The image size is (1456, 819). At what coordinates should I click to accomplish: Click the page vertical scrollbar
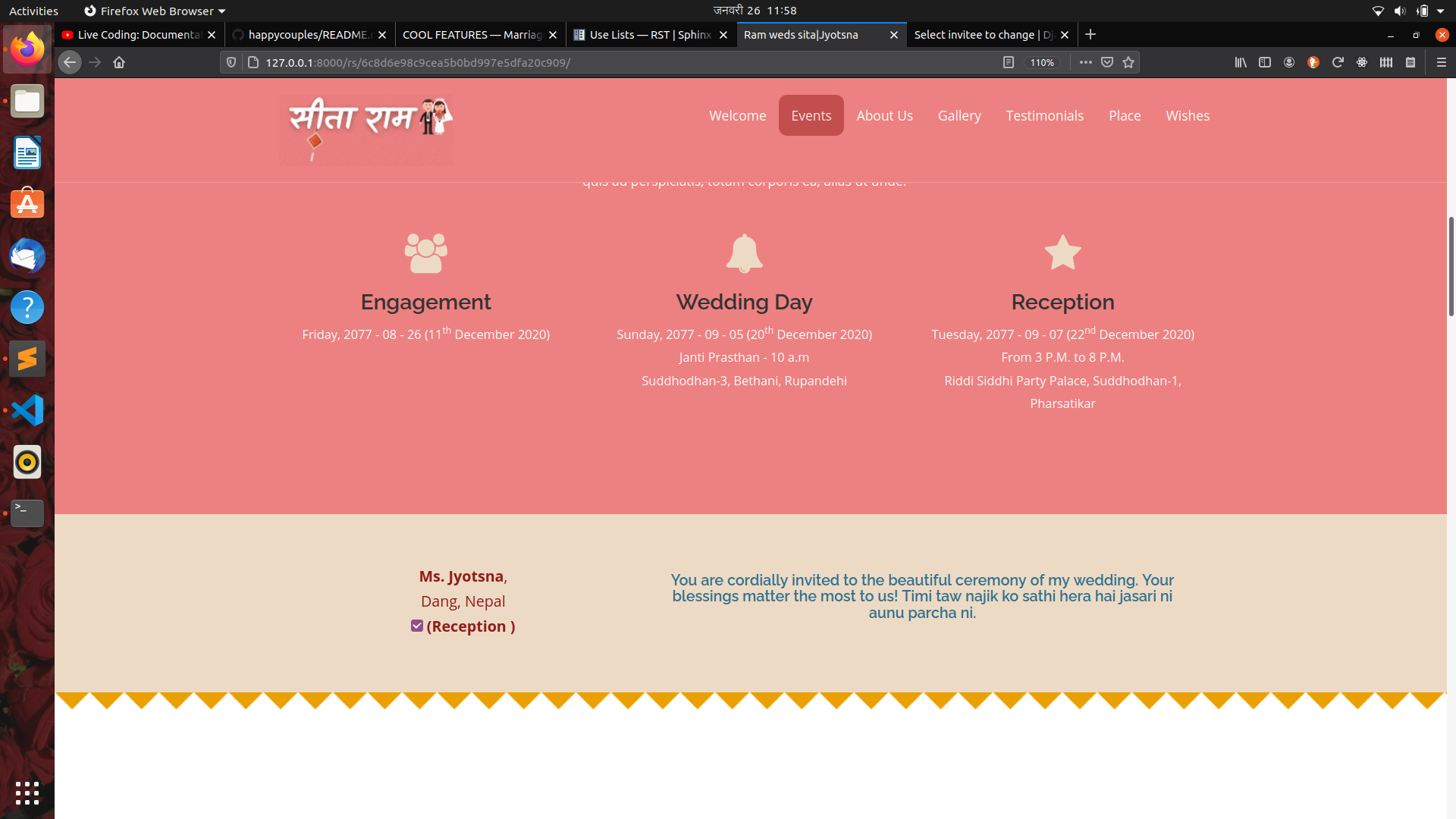[x=1451, y=265]
